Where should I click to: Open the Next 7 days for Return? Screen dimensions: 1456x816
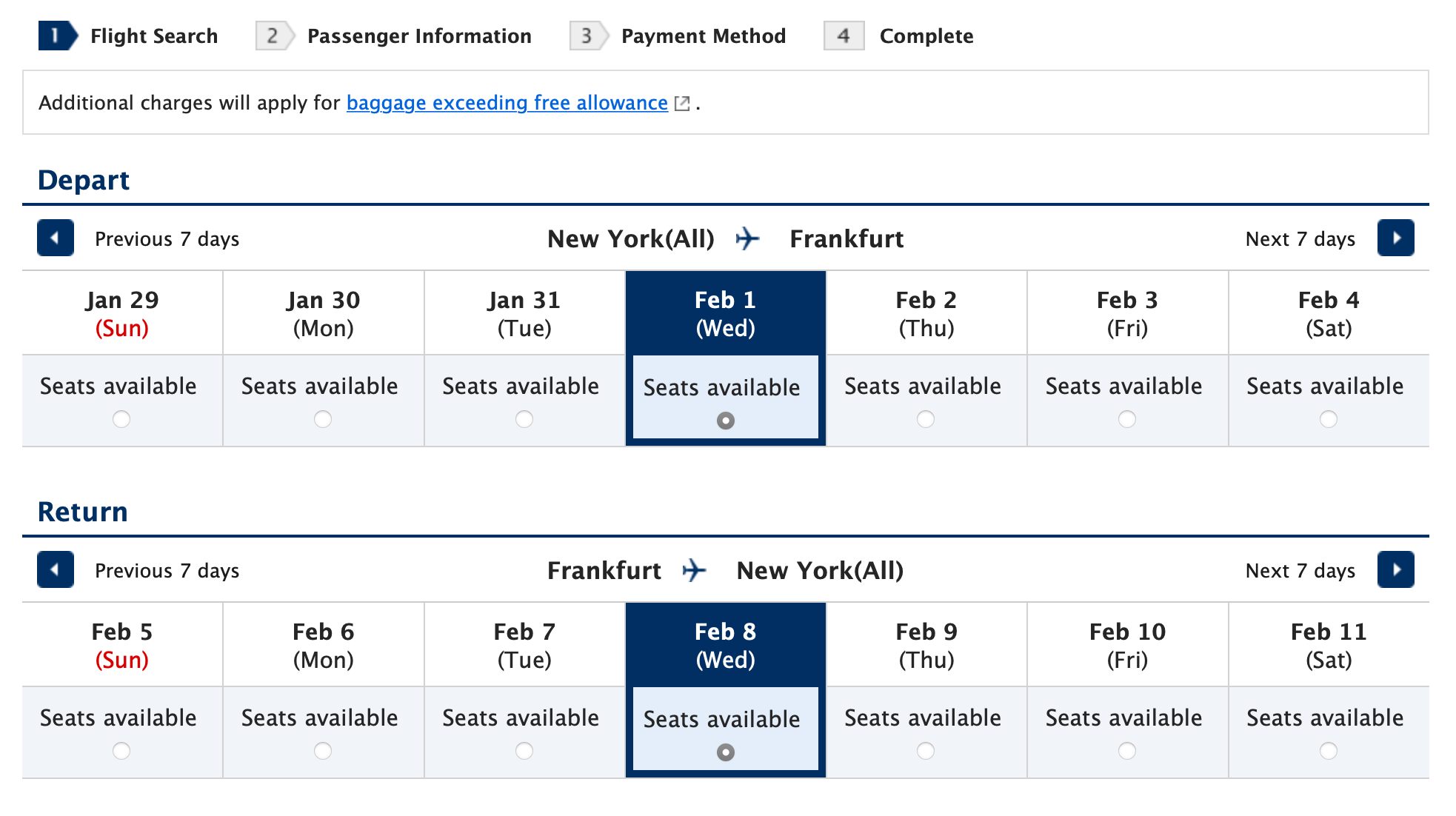[x=1300, y=570]
